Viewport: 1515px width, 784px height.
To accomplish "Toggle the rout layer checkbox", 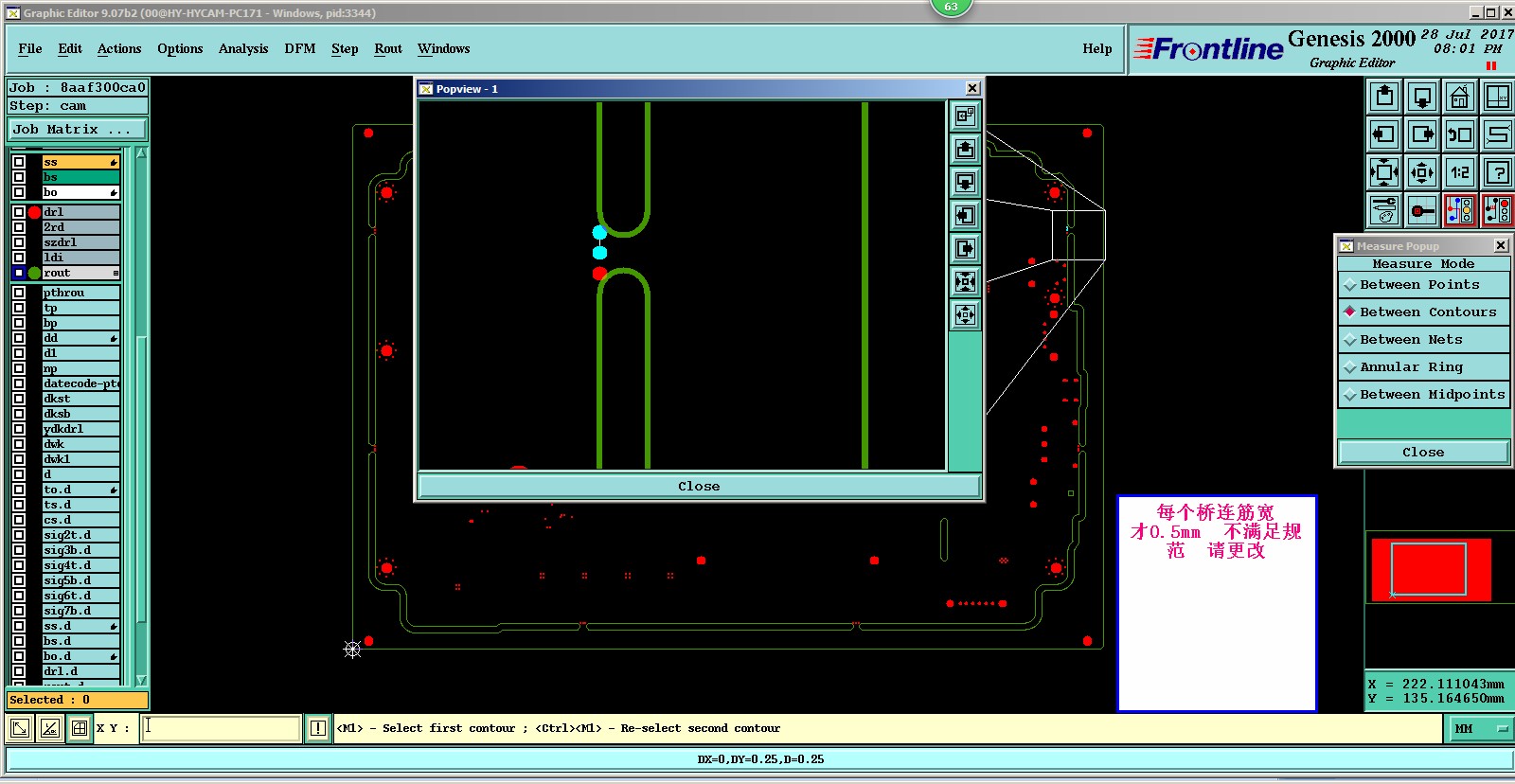I will pos(19,273).
